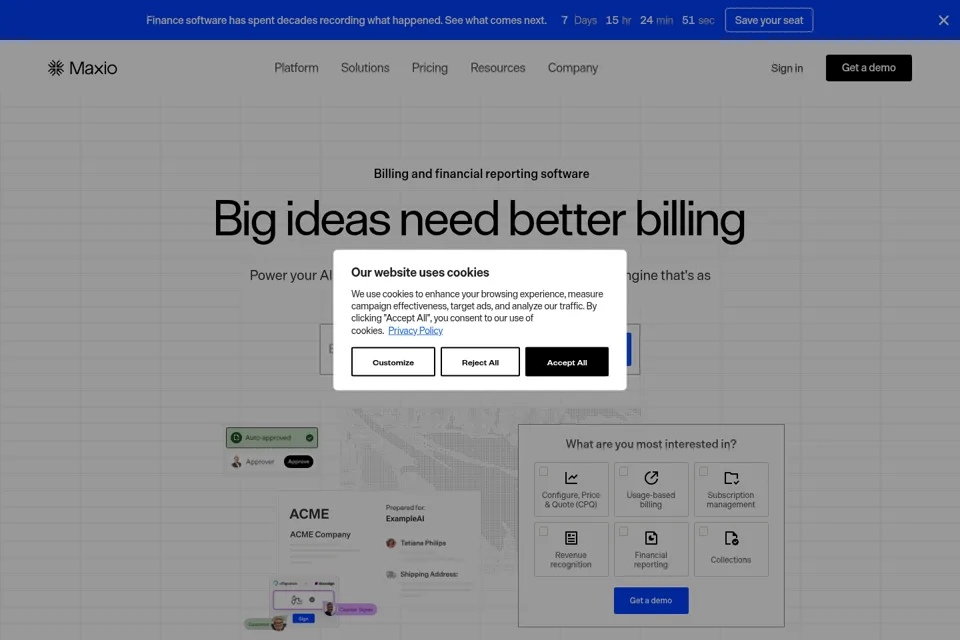Image resolution: width=960 pixels, height=640 pixels.
Task: Close the top announcement banner
Action: coord(943,20)
